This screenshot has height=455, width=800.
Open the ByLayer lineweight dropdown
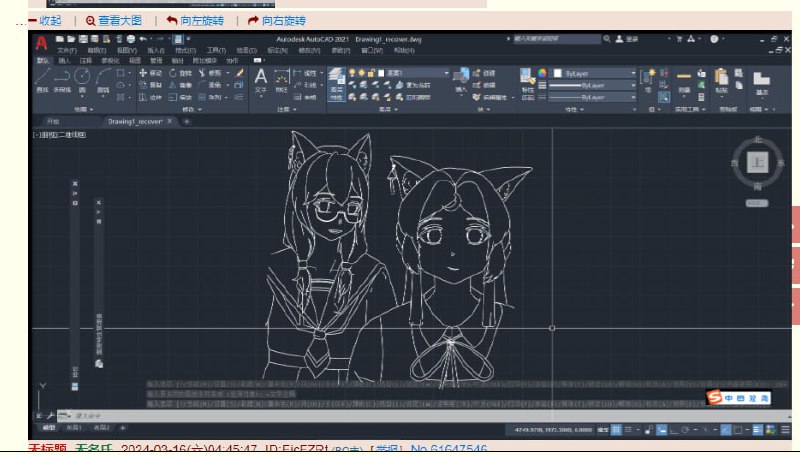593,85
